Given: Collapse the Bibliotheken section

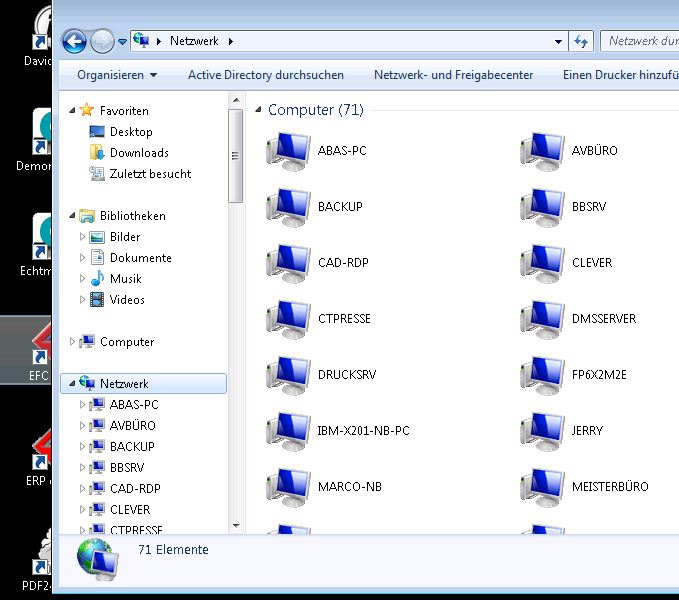Looking at the screenshot, I should pos(72,216).
